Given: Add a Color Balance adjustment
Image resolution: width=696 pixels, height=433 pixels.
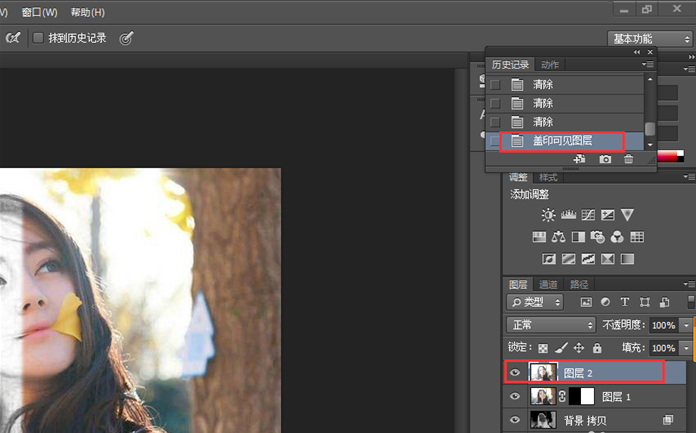Looking at the screenshot, I should 558,237.
